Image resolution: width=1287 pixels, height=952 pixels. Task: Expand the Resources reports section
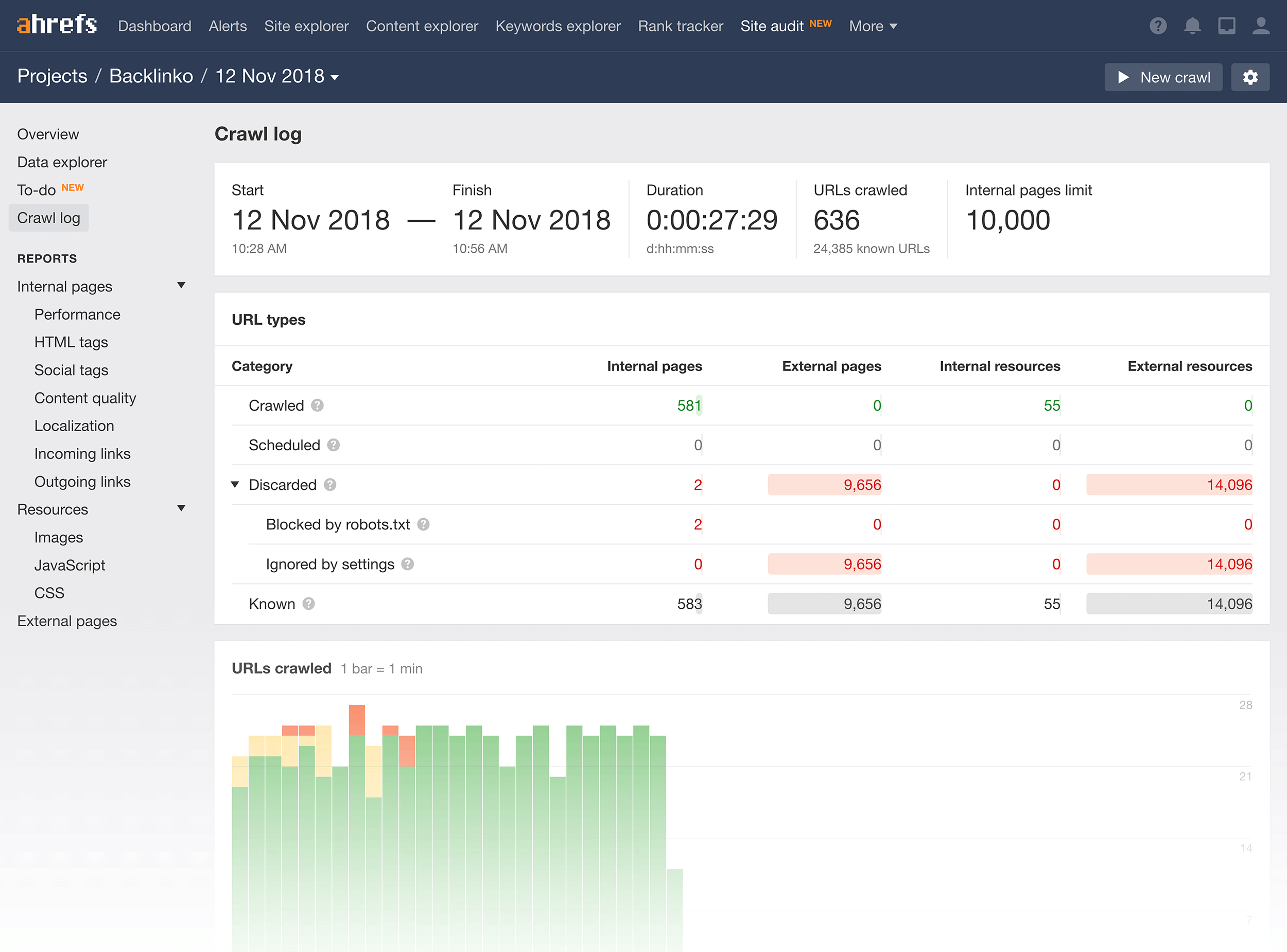click(179, 508)
